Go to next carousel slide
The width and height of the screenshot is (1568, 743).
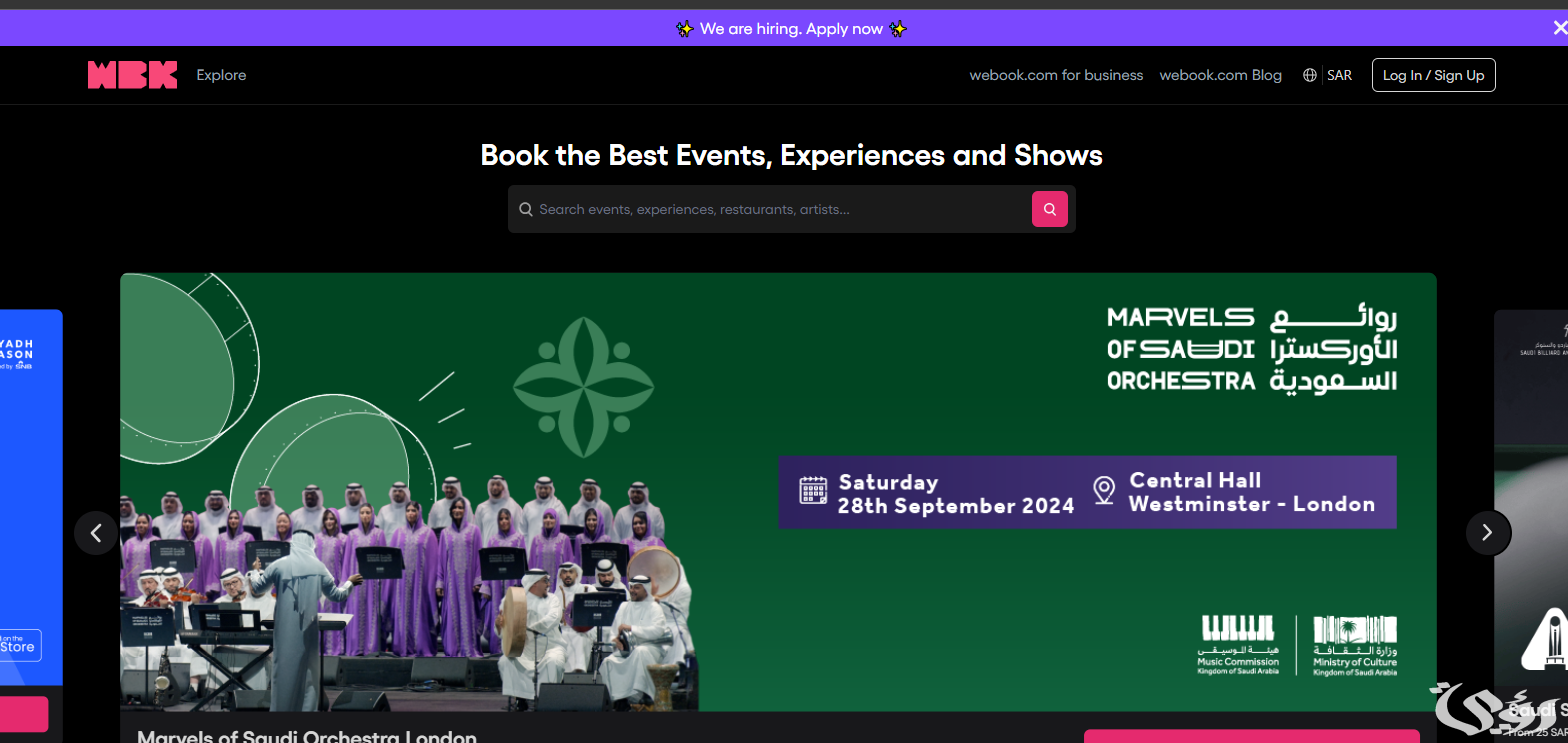point(1488,533)
